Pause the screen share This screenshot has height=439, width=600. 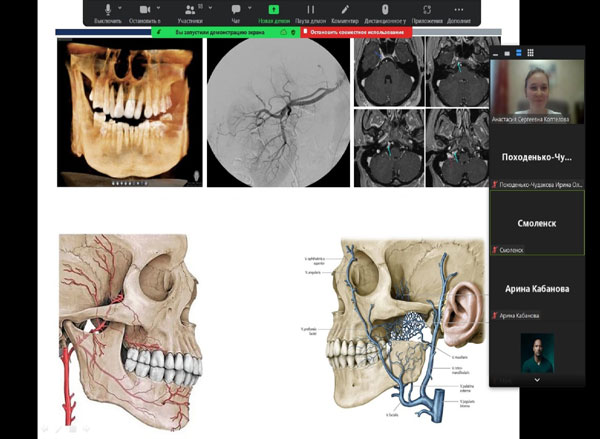point(310,11)
